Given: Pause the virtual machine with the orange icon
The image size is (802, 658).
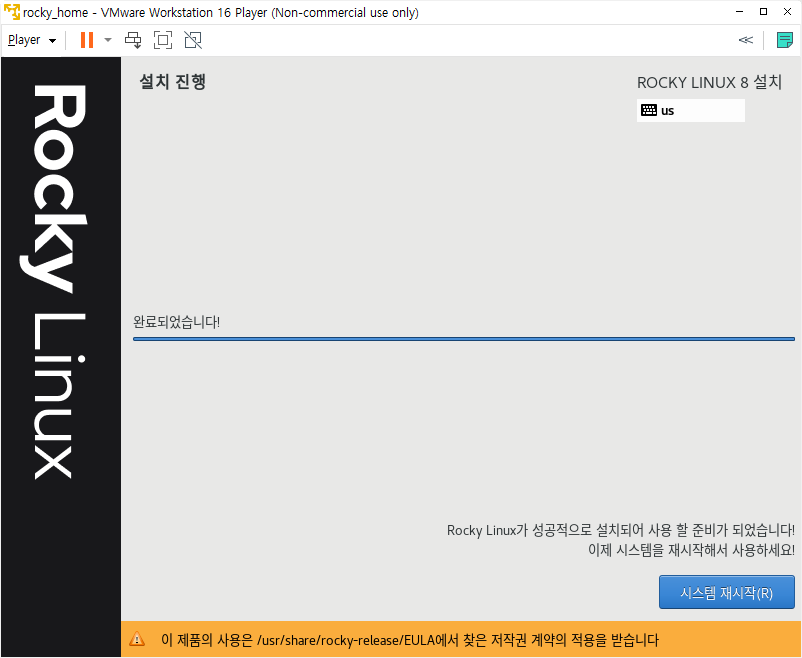Looking at the screenshot, I should 87,40.
